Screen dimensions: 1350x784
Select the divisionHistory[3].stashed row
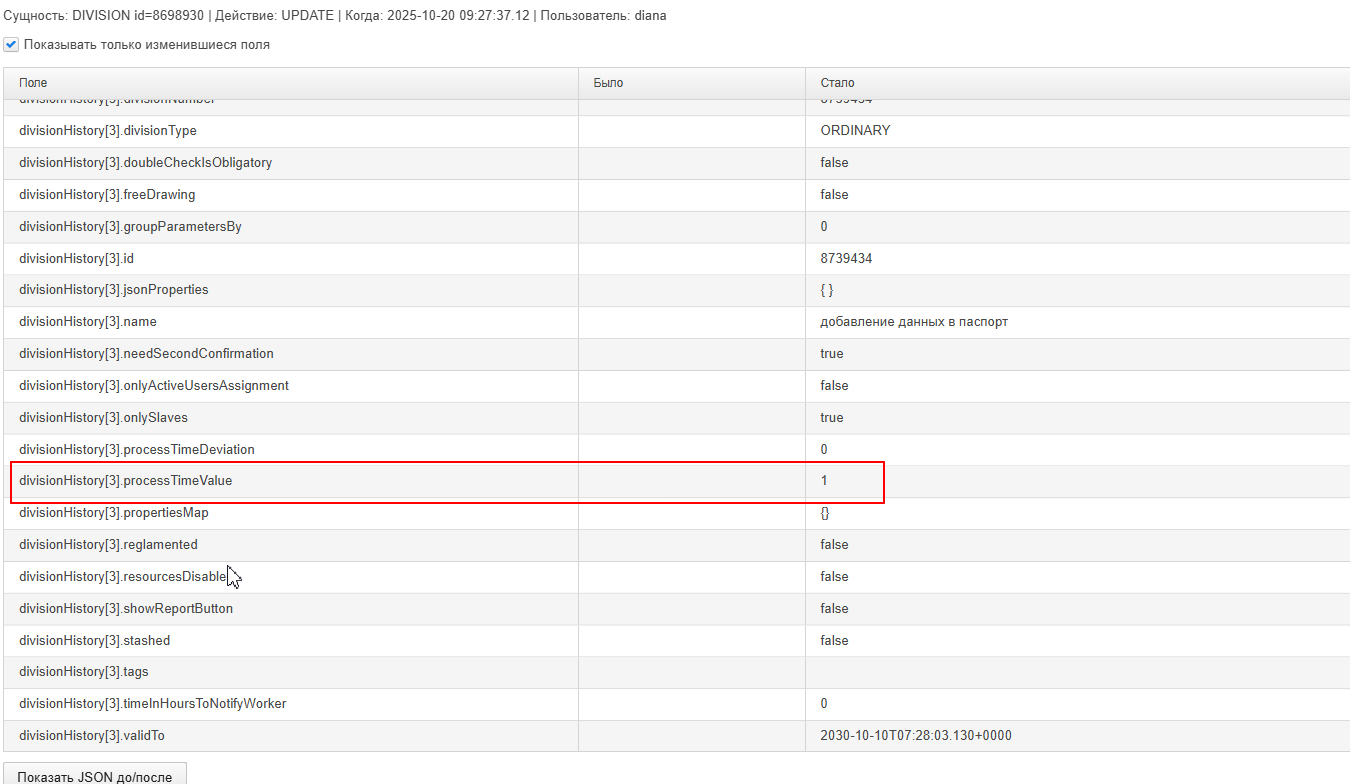677,640
